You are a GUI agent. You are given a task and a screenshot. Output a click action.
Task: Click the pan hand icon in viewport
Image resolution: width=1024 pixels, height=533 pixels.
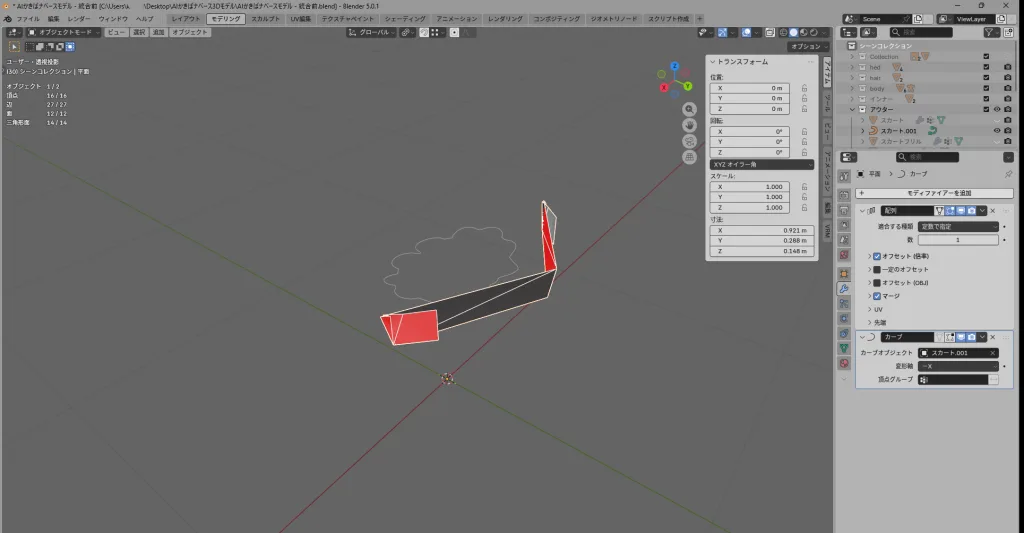tap(690, 125)
